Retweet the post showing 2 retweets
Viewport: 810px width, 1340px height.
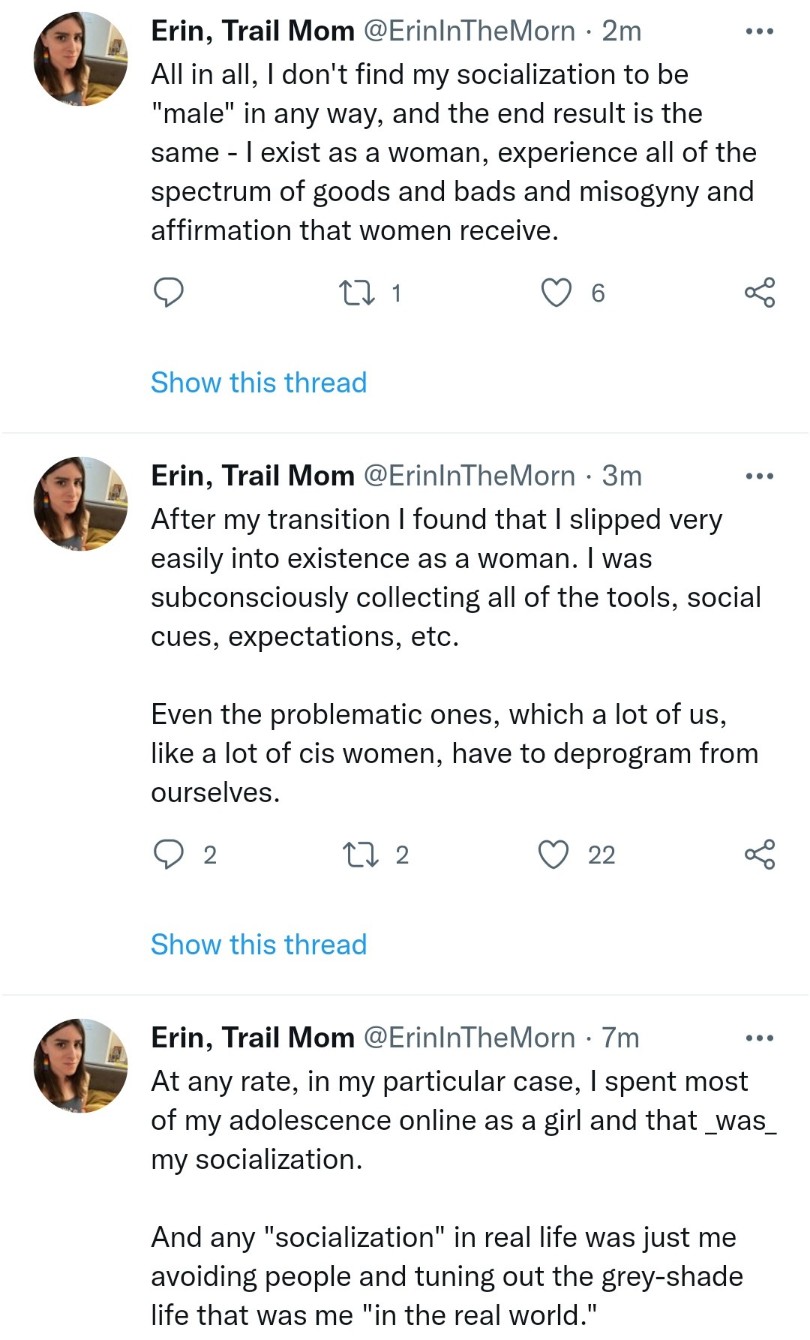point(355,855)
